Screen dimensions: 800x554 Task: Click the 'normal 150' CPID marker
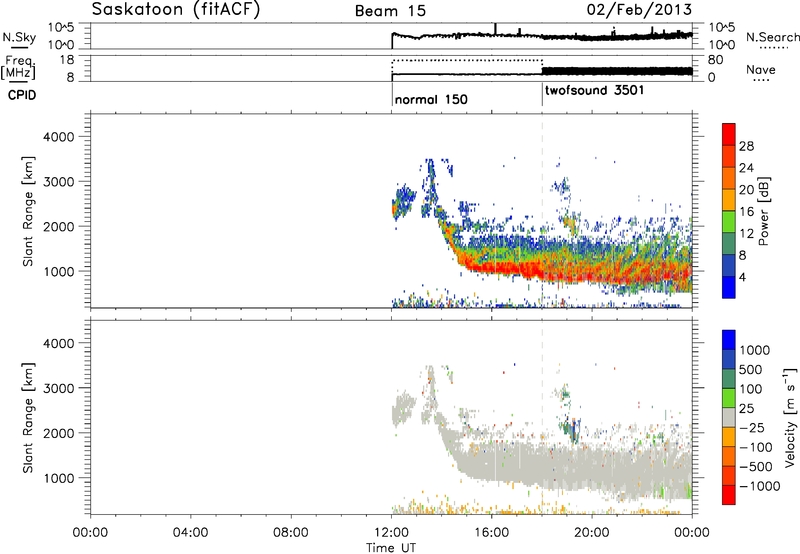(x=431, y=99)
